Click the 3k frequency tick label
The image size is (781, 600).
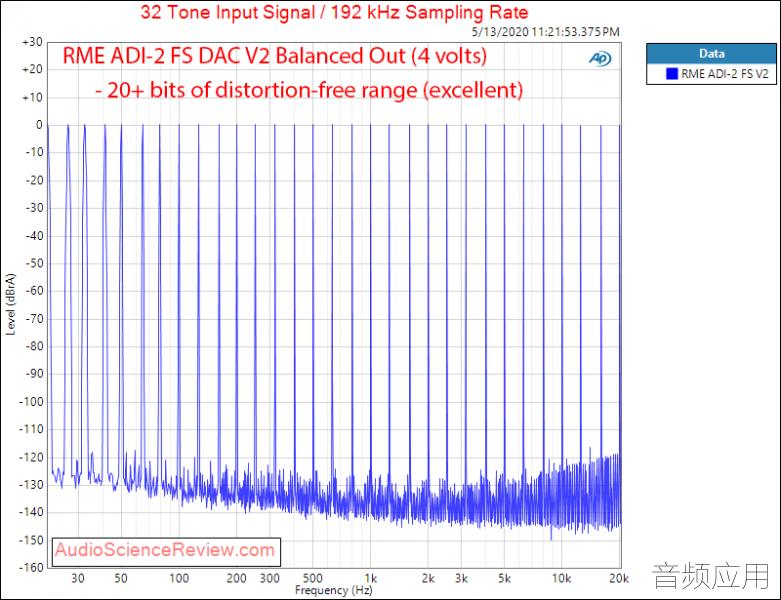click(x=462, y=579)
